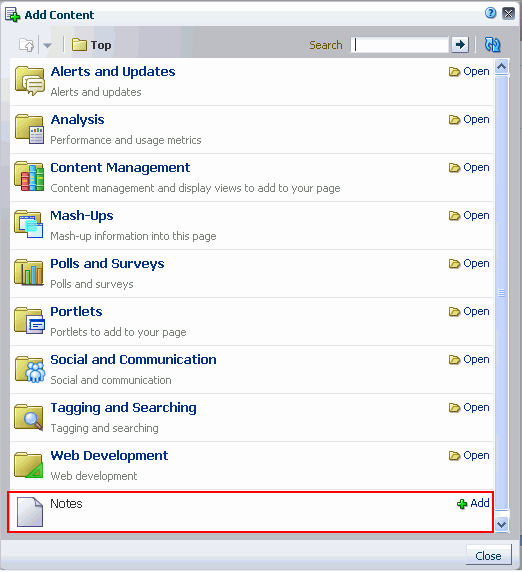This screenshot has width=522, height=572.
Task: Click Add for the Notes item
Action: (x=473, y=503)
